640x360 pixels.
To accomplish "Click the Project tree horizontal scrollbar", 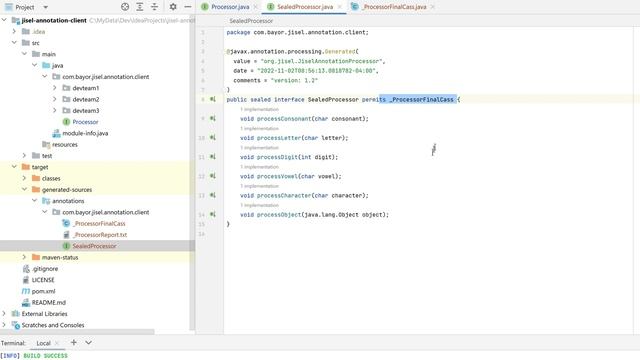I will (x=77, y=332).
